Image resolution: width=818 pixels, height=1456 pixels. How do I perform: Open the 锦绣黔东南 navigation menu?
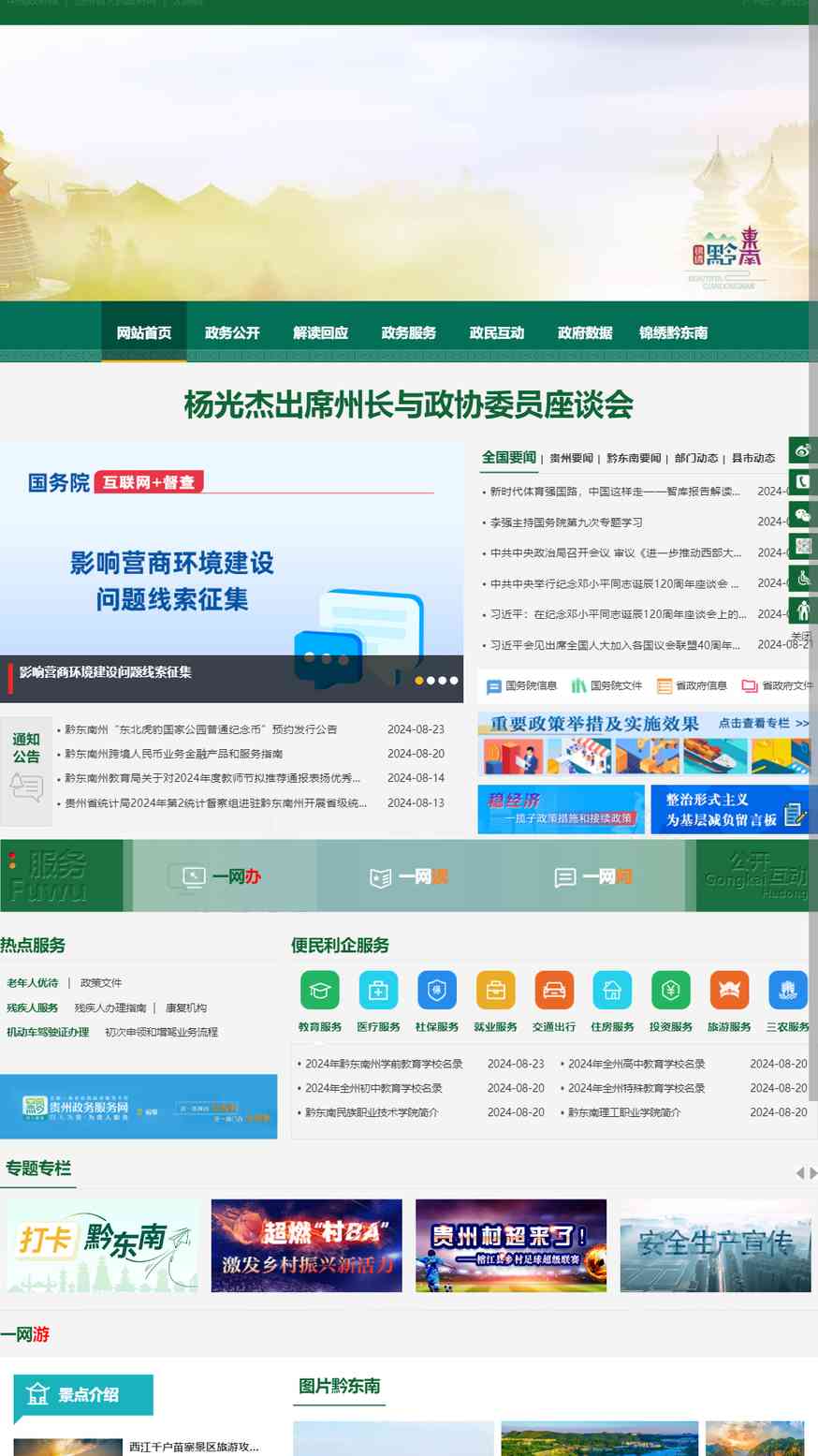(673, 332)
